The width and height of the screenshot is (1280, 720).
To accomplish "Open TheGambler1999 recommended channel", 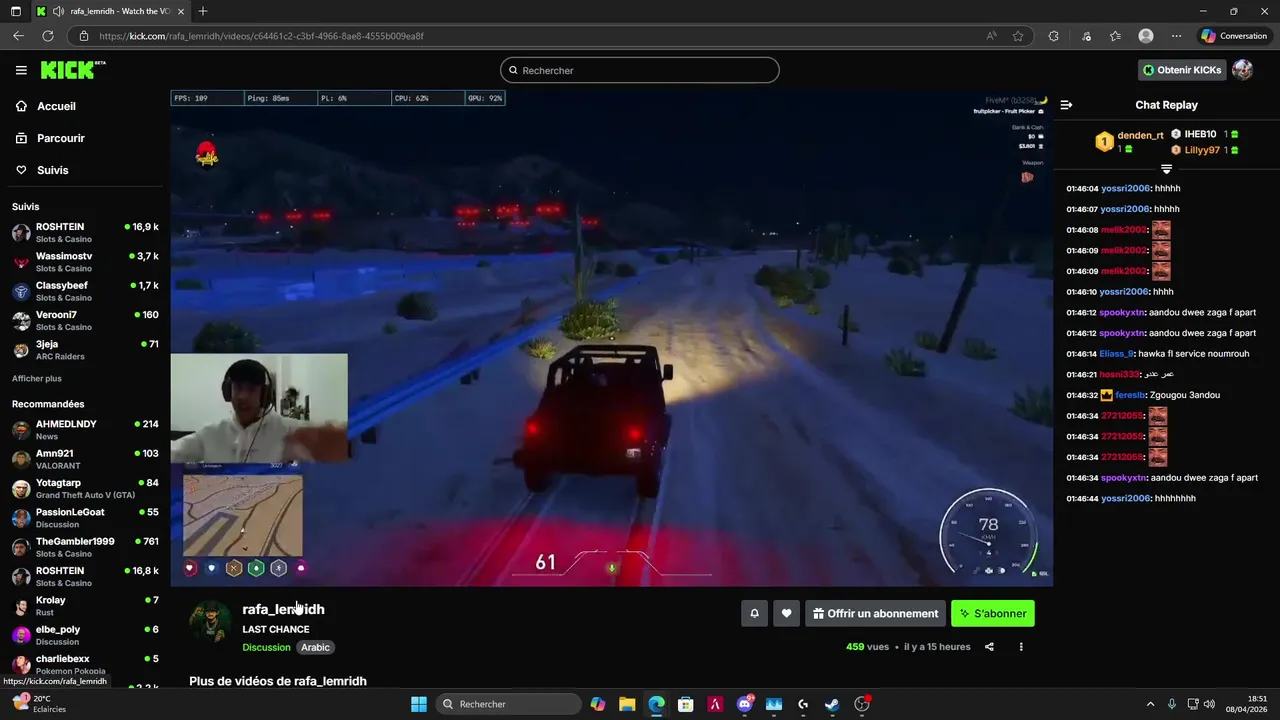I will pyautogui.click(x=85, y=546).
